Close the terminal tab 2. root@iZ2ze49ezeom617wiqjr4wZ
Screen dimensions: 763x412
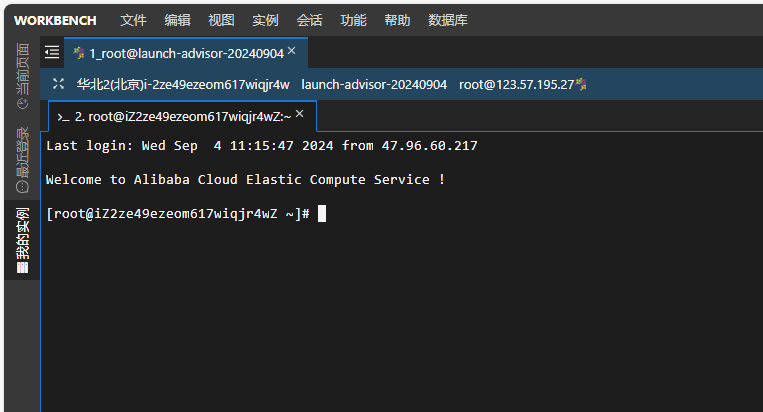tap(300, 113)
